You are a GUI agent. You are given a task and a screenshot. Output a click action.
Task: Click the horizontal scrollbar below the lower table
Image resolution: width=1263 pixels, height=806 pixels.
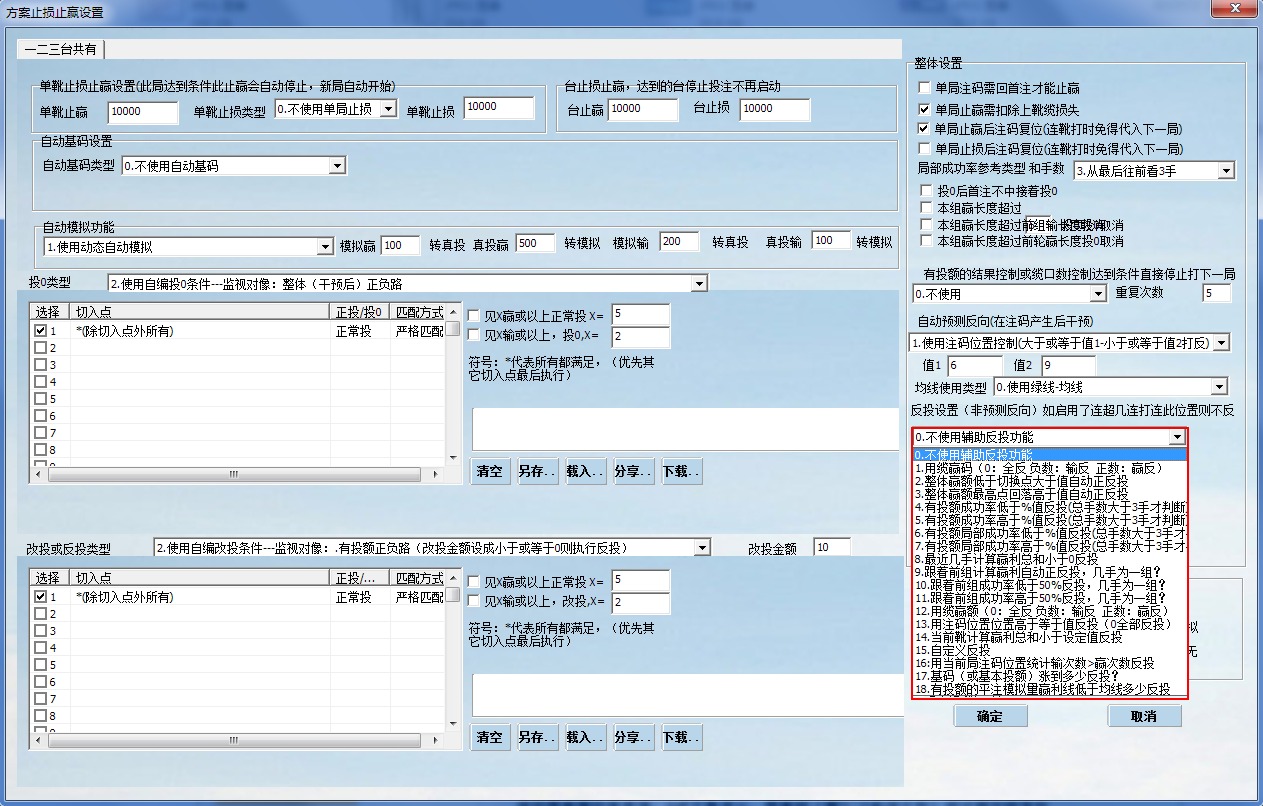[234, 741]
